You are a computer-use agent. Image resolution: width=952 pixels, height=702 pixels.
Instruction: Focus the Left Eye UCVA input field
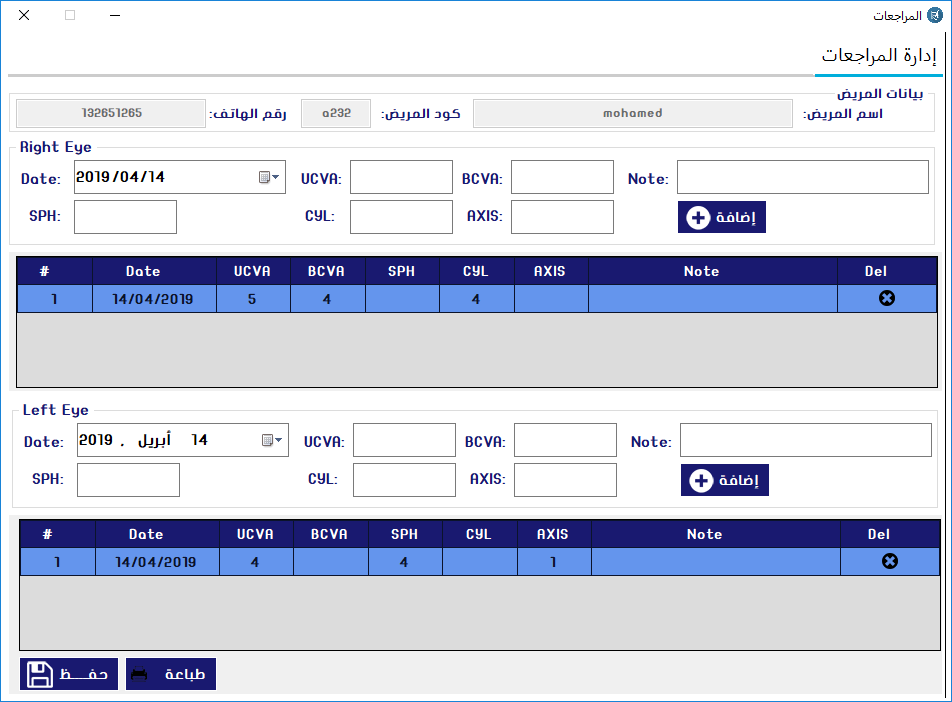point(404,440)
